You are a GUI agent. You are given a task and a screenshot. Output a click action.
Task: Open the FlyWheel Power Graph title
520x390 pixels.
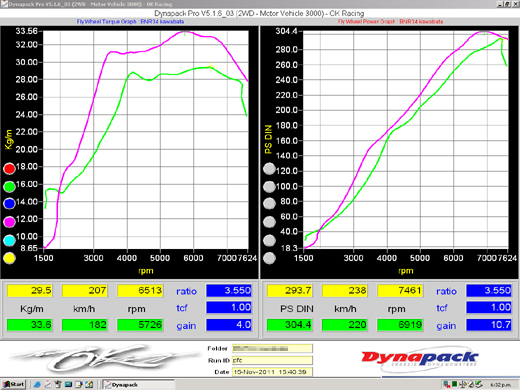pos(390,22)
